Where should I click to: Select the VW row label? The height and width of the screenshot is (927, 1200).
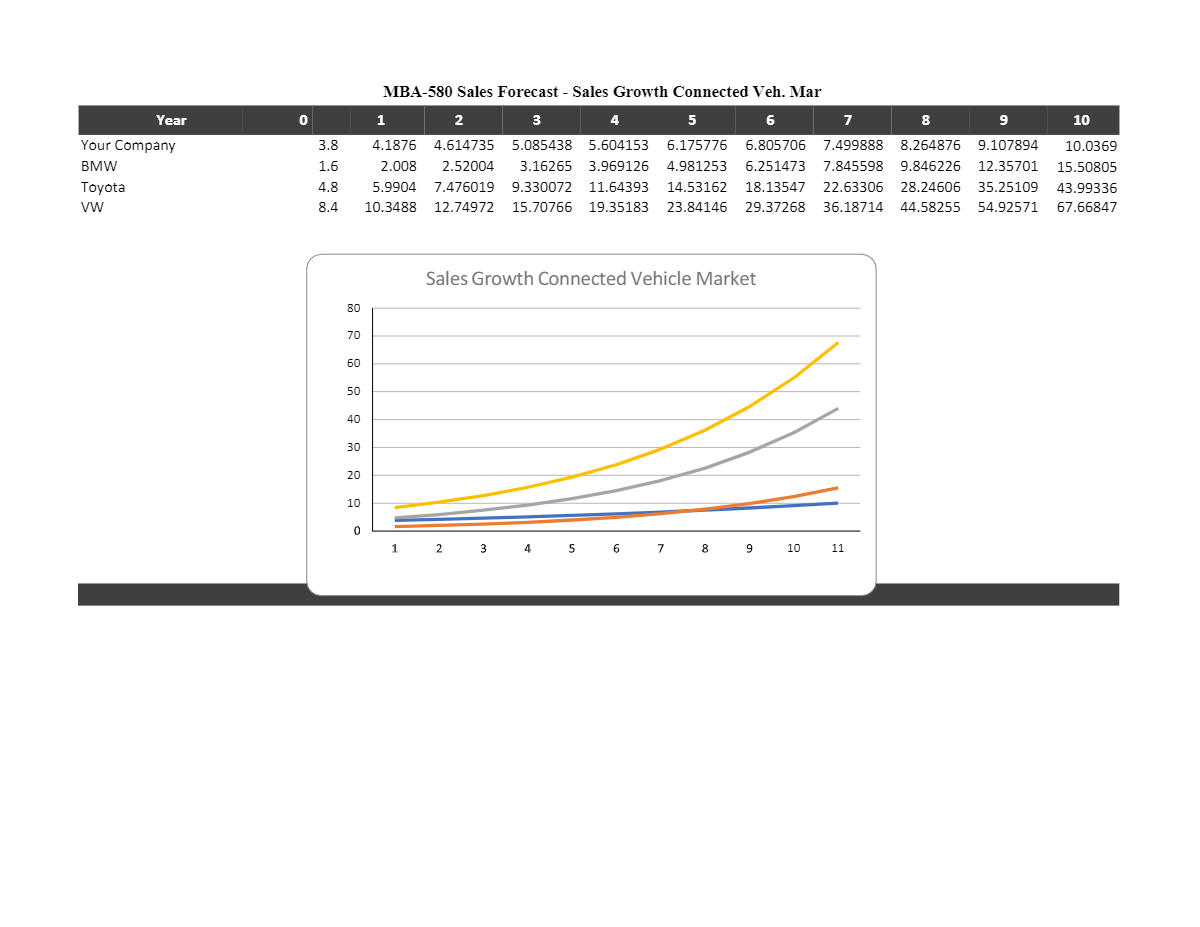pyautogui.click(x=92, y=207)
